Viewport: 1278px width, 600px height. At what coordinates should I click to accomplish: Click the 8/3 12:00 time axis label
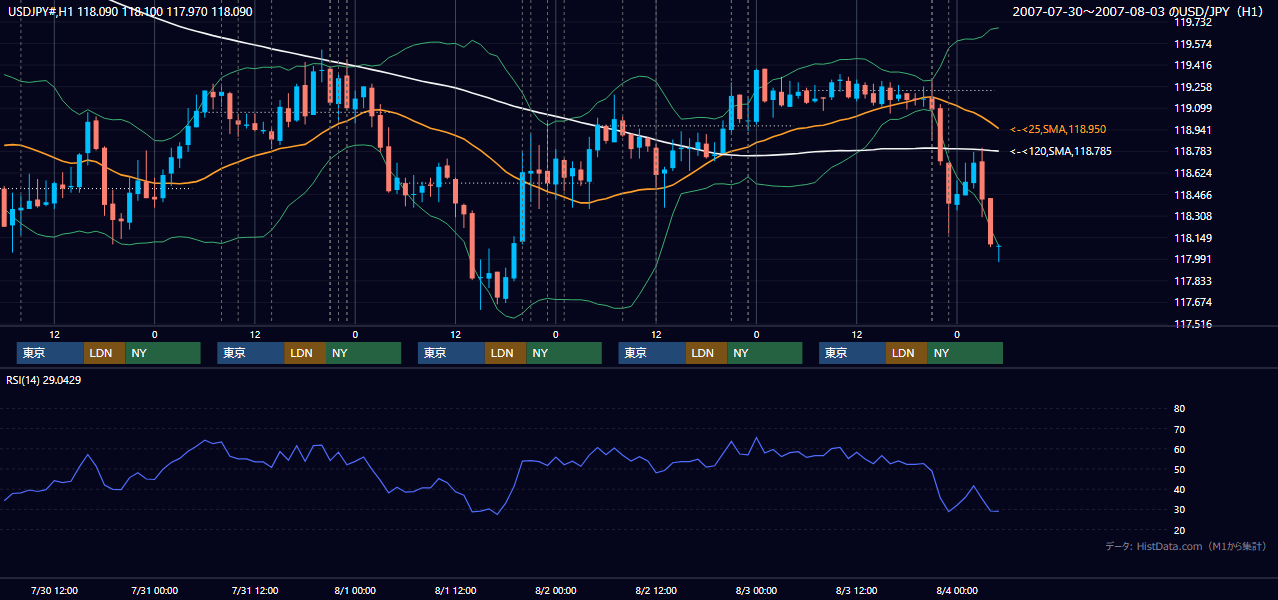857,590
